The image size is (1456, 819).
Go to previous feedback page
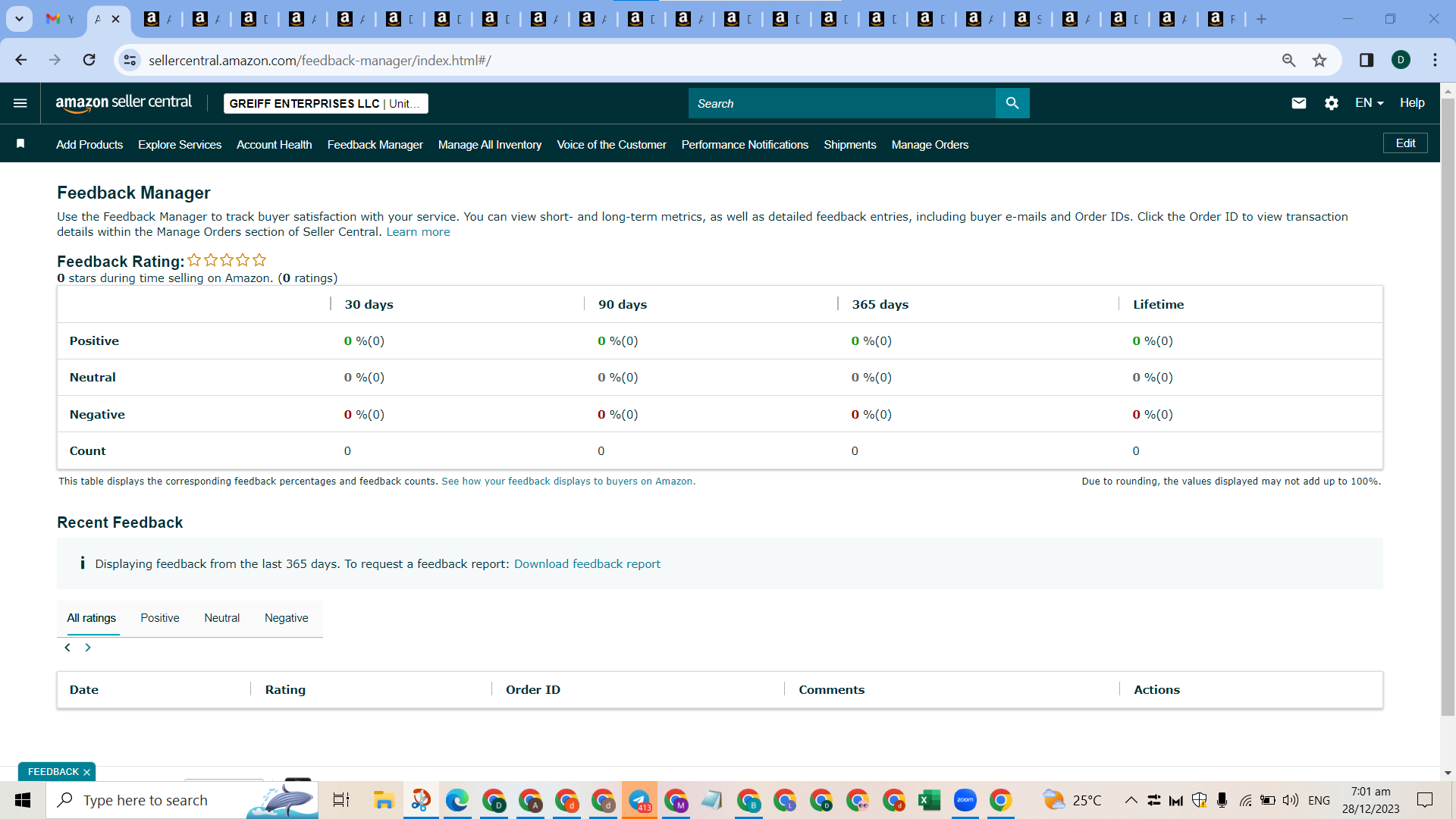[x=67, y=648]
